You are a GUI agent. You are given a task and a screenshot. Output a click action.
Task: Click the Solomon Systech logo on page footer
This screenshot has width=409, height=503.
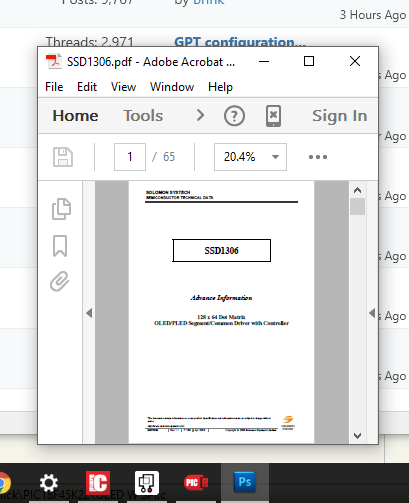point(288,422)
